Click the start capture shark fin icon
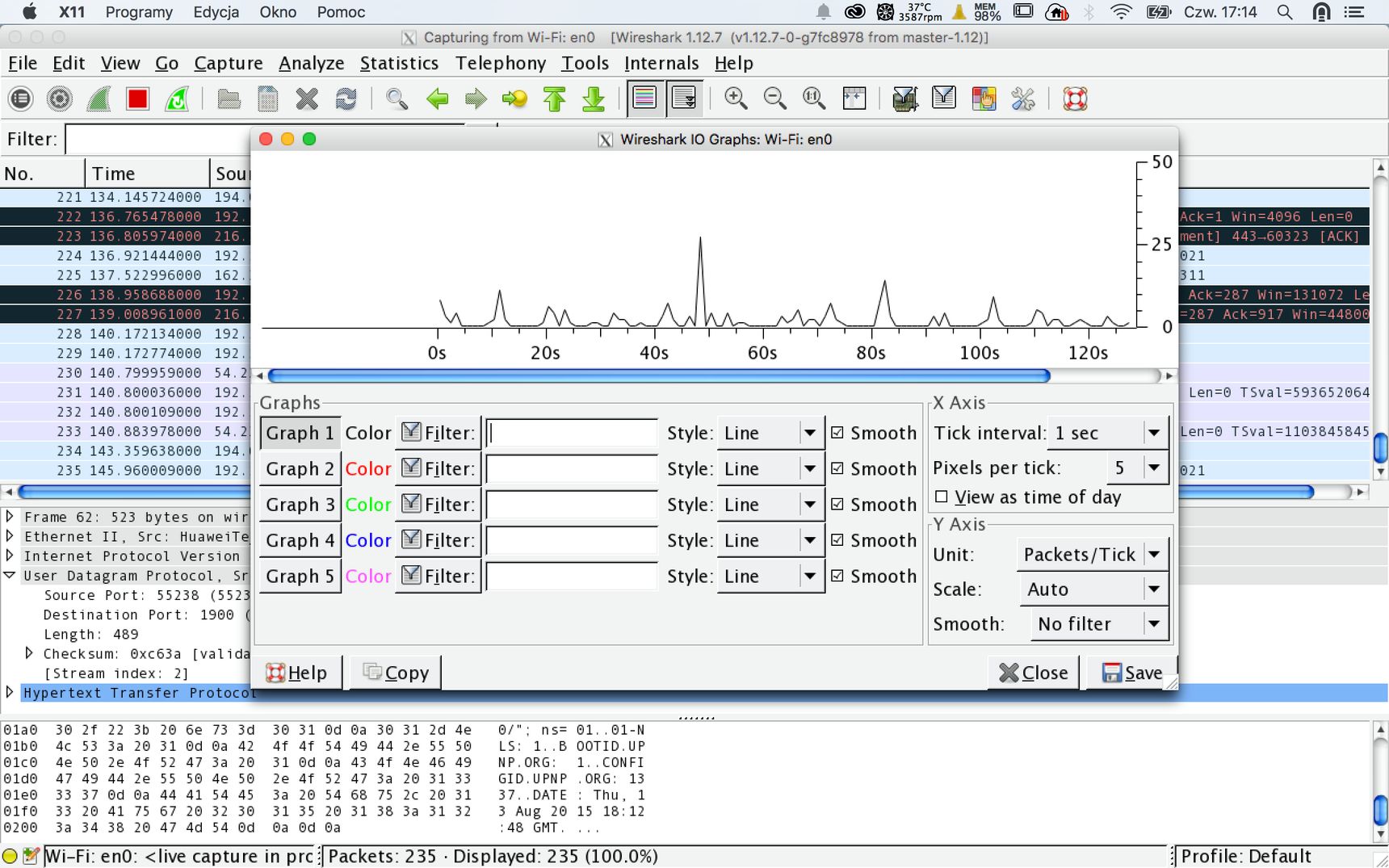 click(99, 99)
